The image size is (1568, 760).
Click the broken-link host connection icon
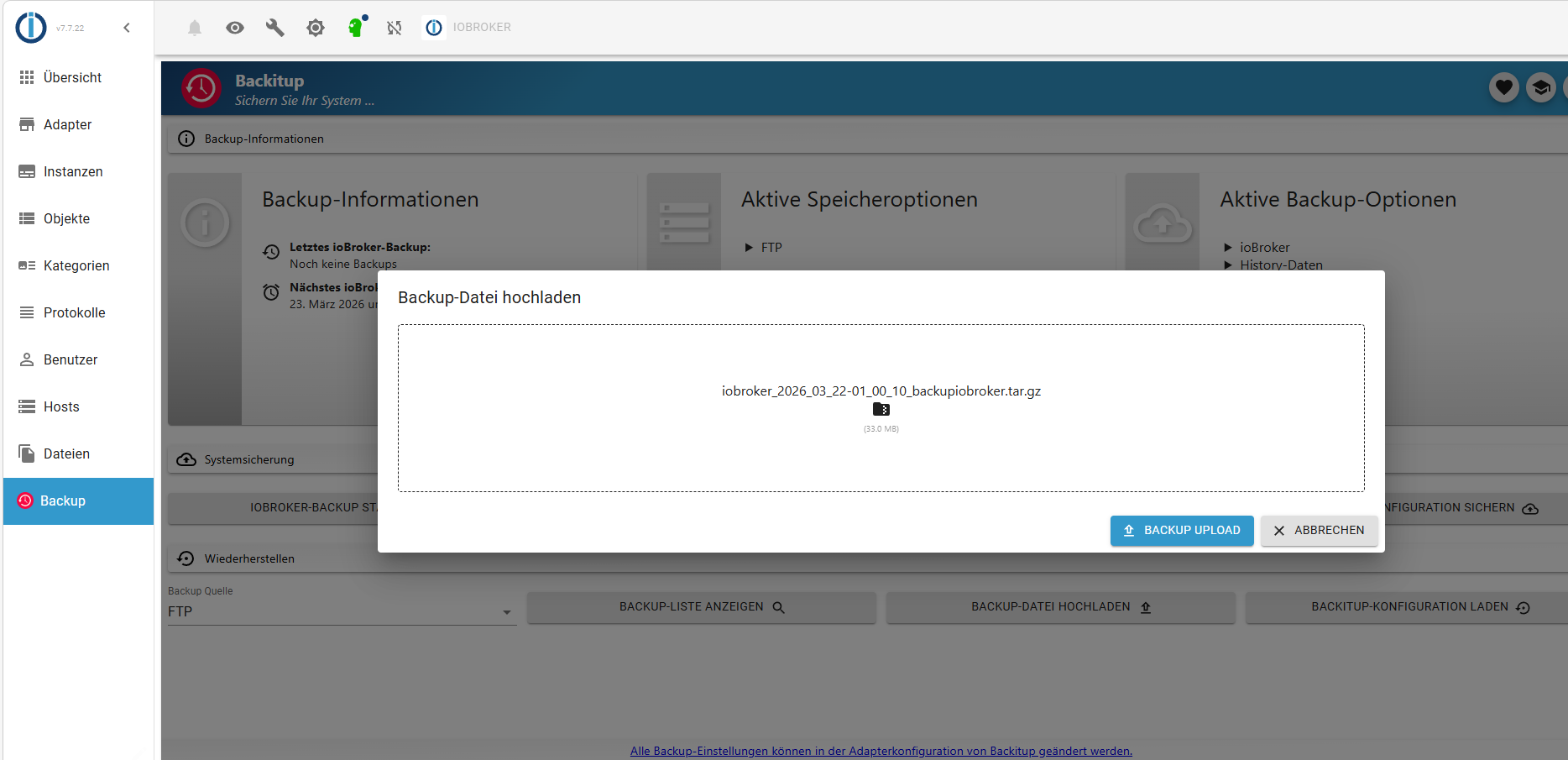[x=394, y=27]
